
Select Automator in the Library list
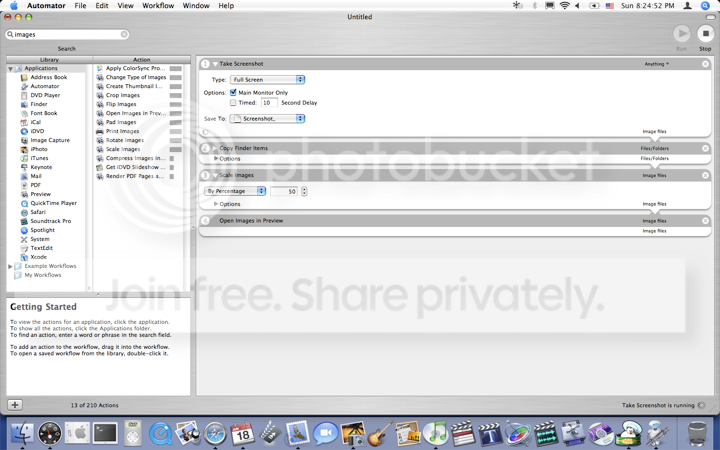tap(45, 86)
